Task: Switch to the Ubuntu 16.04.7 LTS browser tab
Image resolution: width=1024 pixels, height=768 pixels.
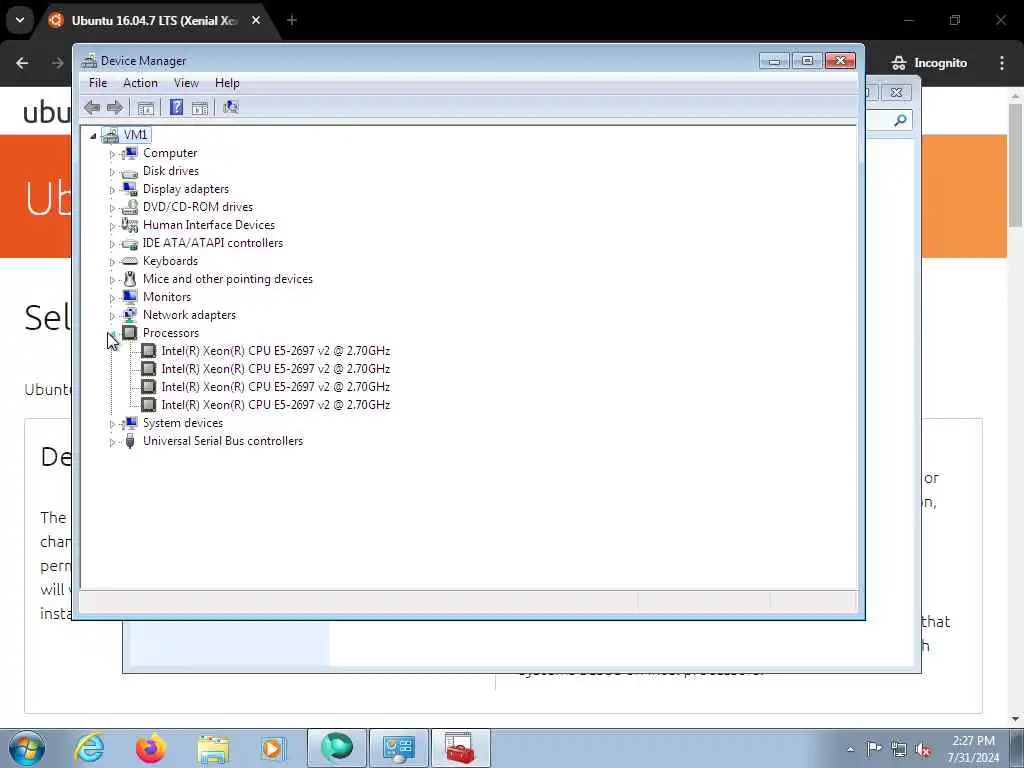Action: [153, 20]
